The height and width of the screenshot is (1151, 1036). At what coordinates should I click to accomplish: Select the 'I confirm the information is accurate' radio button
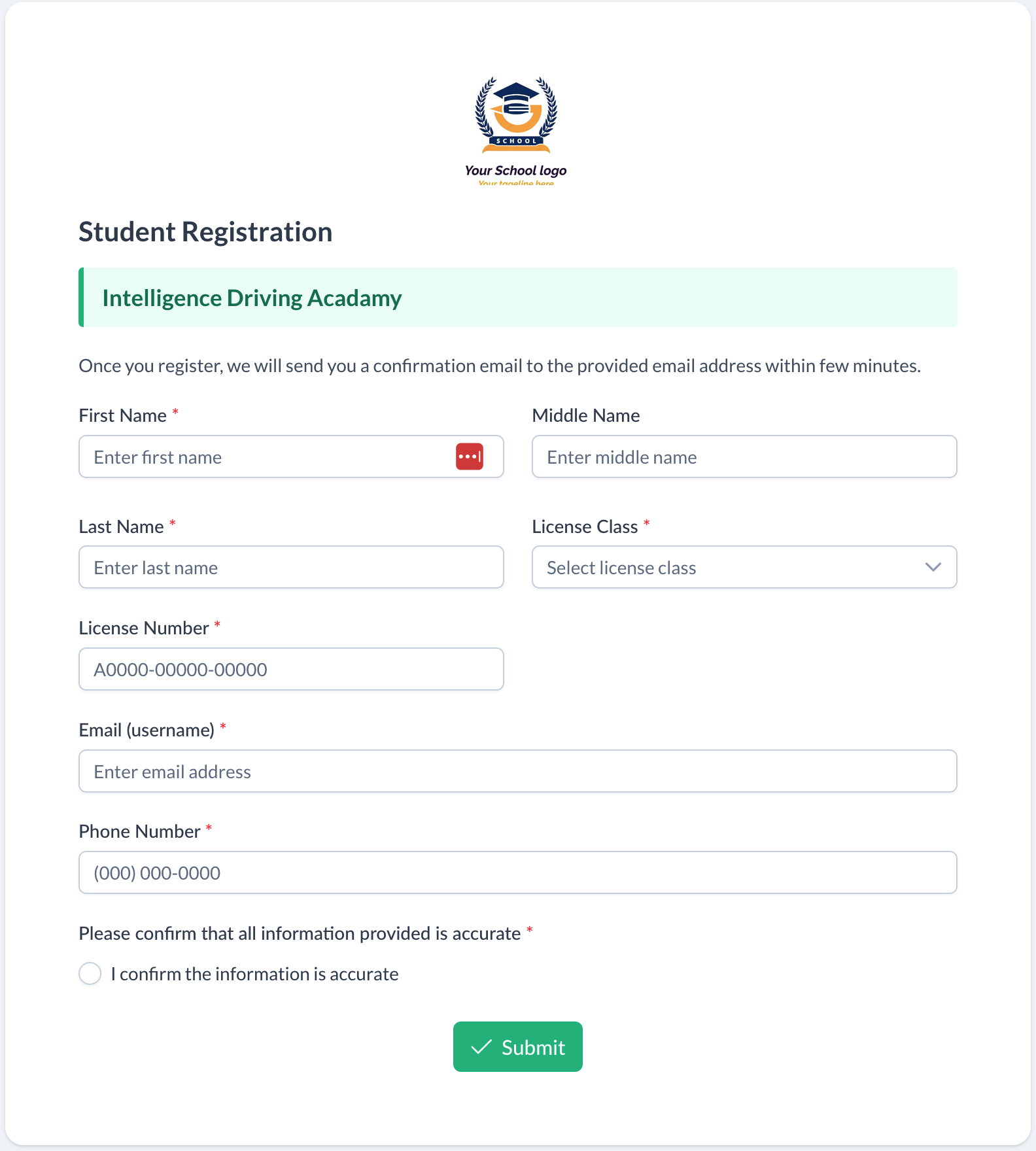point(90,973)
